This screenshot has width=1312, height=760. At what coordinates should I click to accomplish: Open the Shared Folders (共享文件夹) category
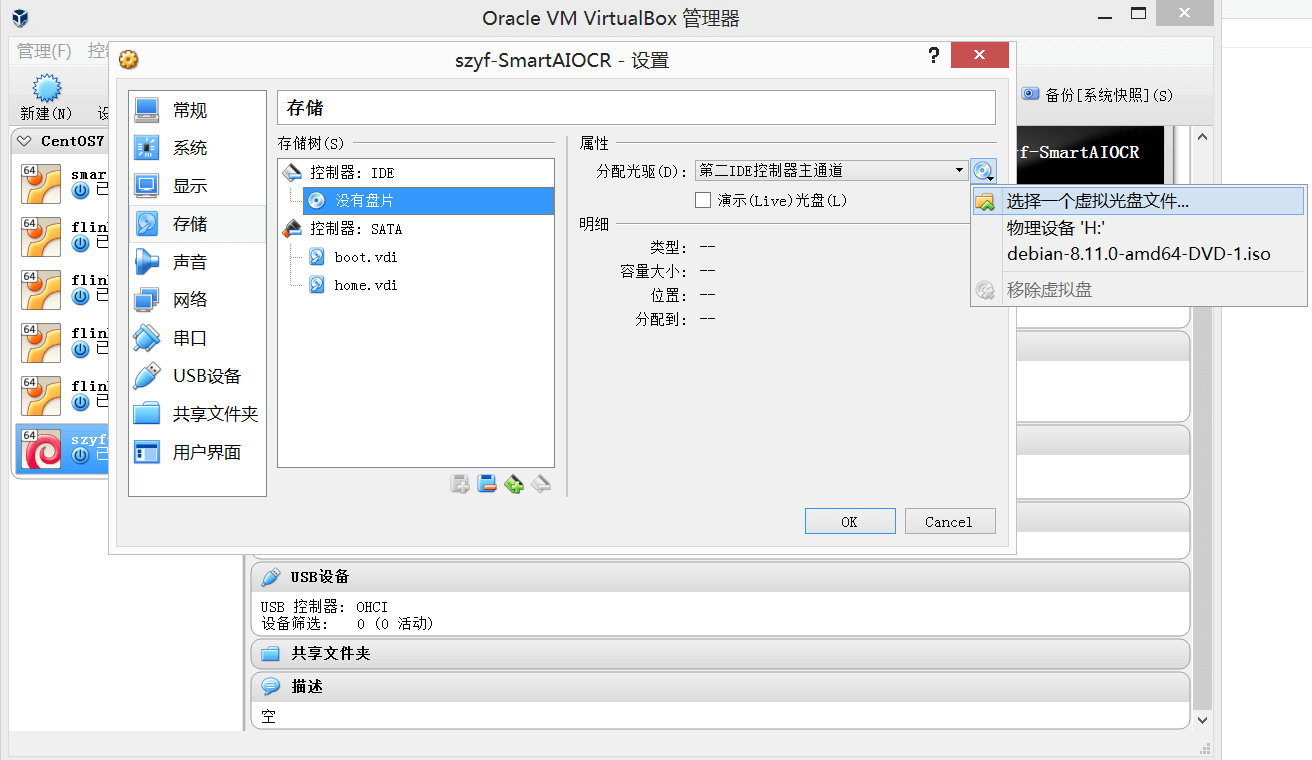(197, 414)
